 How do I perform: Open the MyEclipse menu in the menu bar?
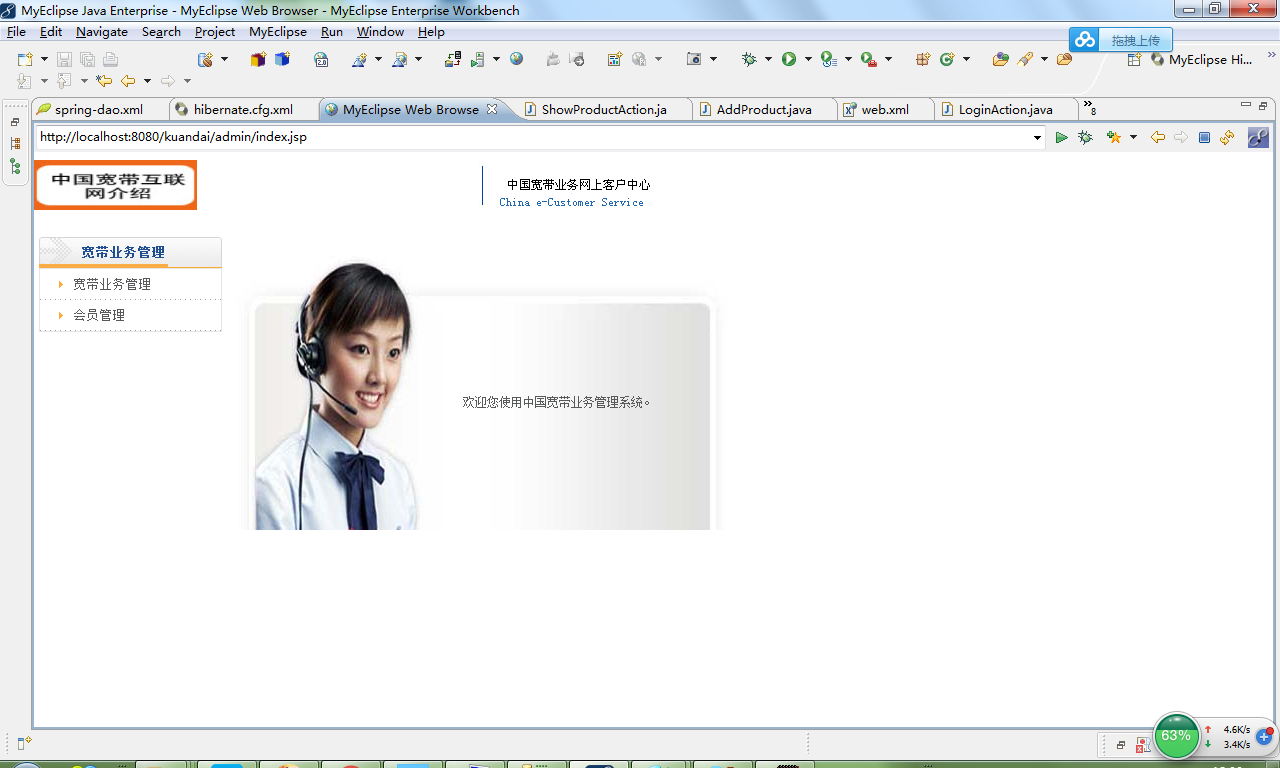[277, 31]
